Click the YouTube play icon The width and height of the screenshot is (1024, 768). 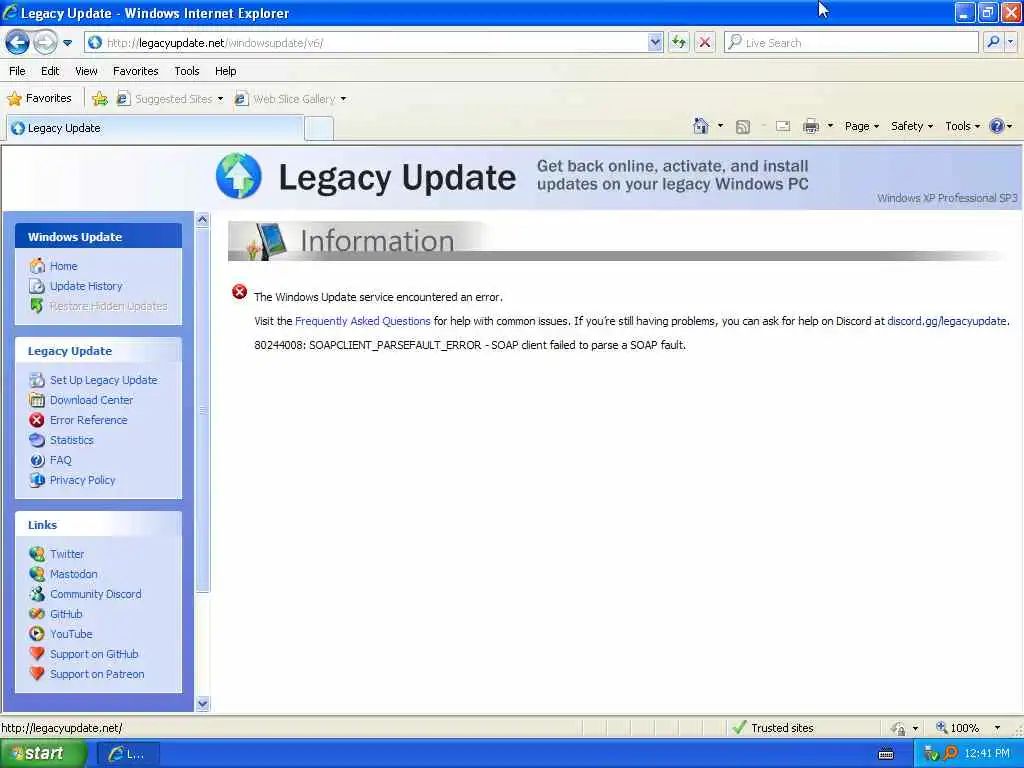tap(37, 634)
